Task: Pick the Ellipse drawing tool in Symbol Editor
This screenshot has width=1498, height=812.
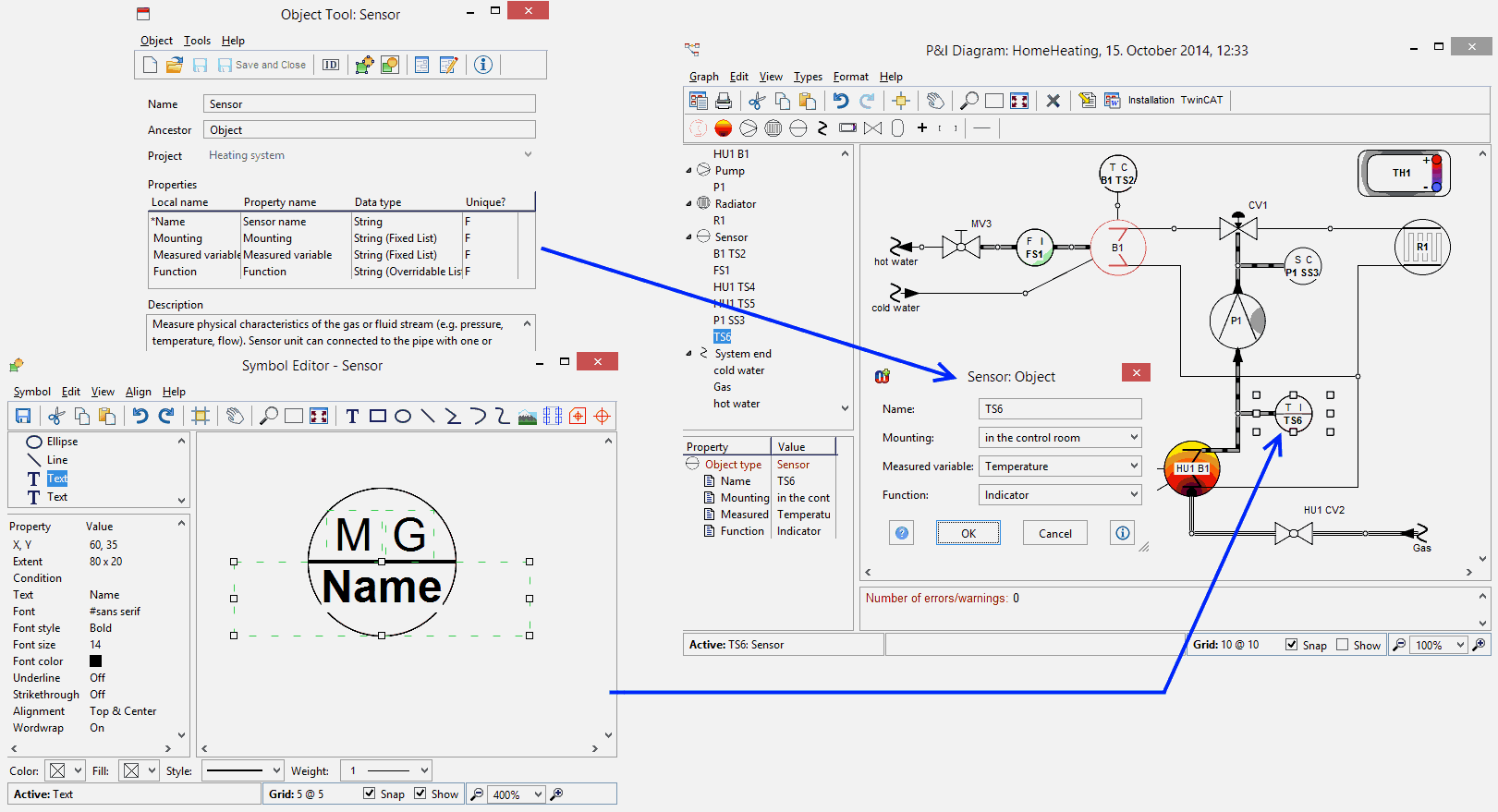Action: [403, 417]
